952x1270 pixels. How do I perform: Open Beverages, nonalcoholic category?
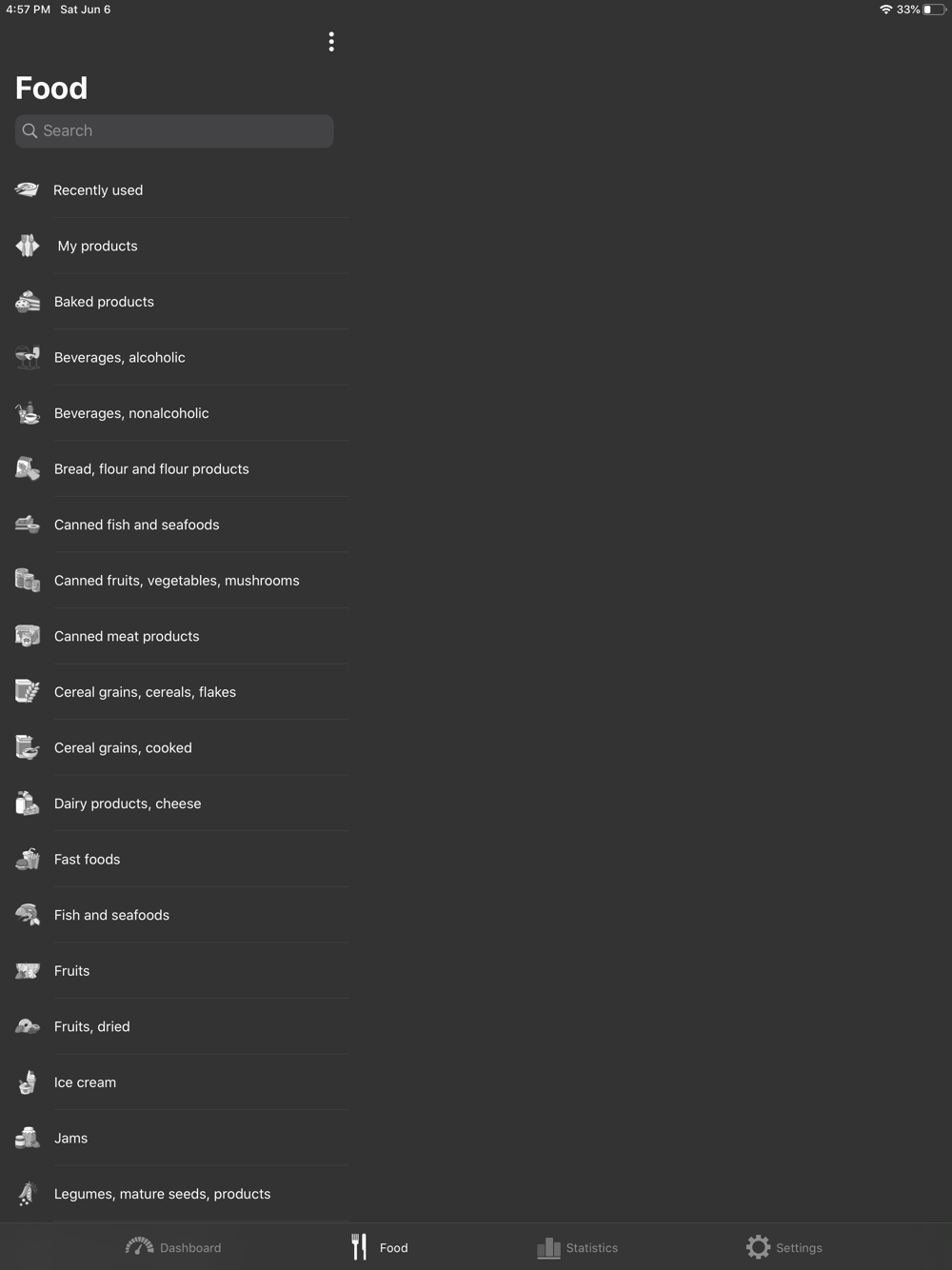(183, 413)
